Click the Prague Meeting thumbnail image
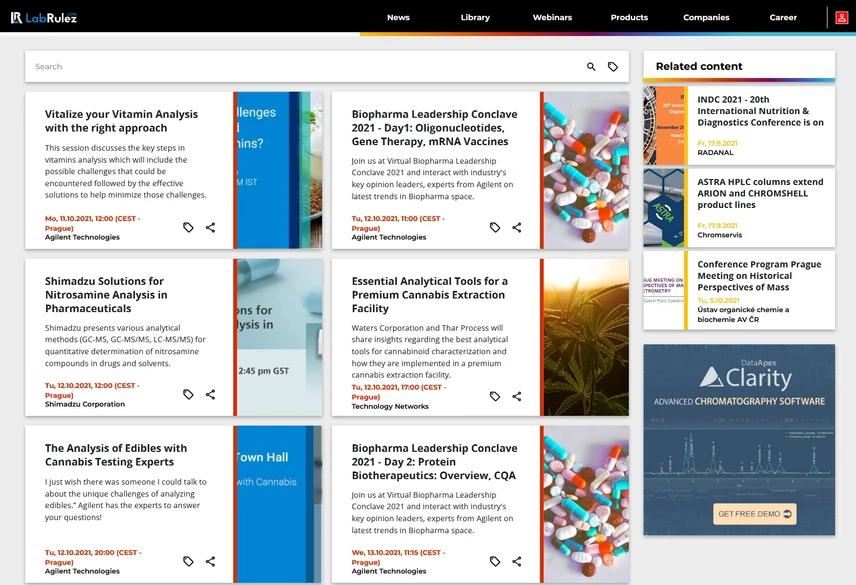This screenshot has height=585, width=856. coord(664,290)
